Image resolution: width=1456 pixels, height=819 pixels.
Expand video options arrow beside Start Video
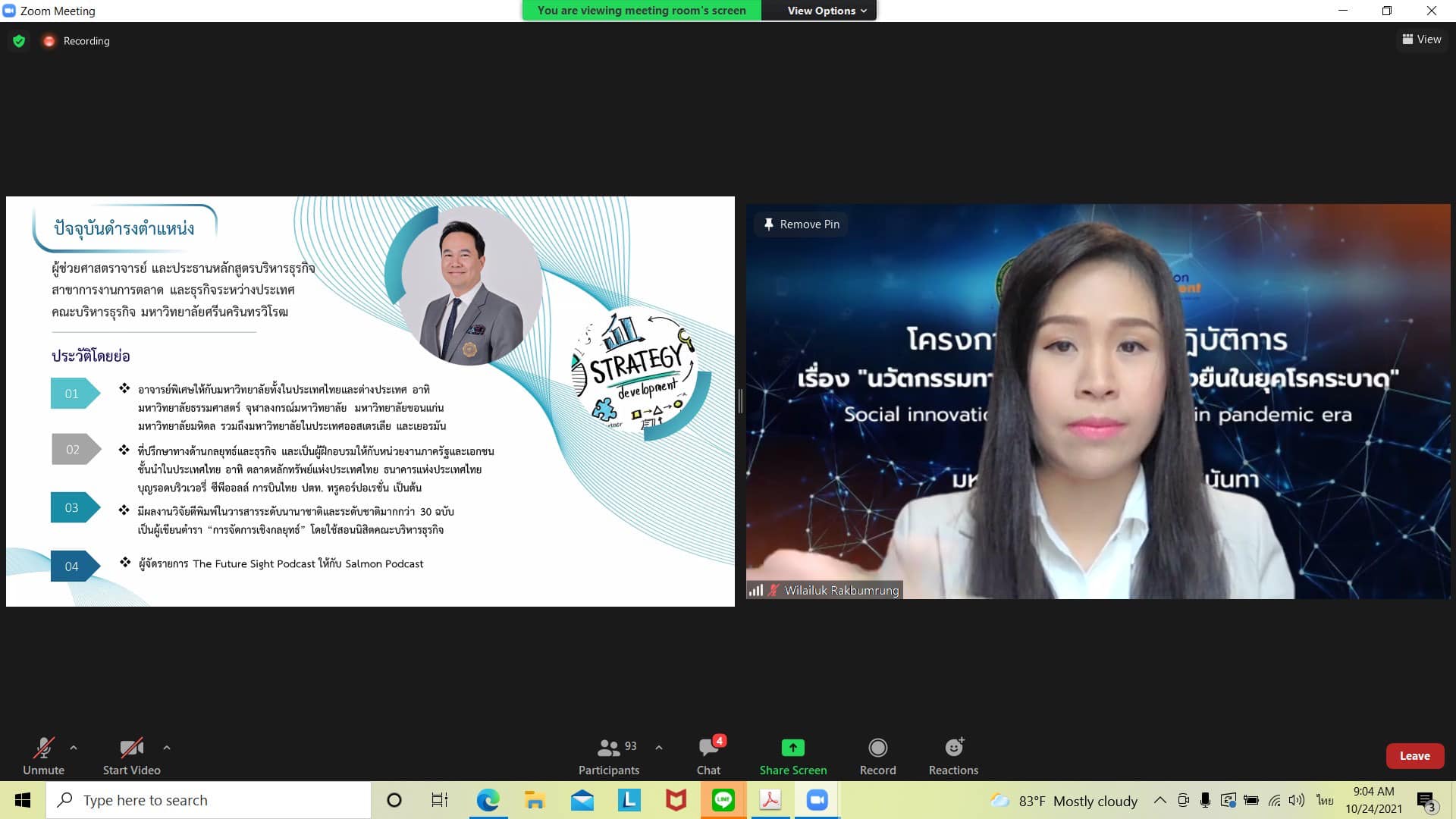tap(167, 748)
